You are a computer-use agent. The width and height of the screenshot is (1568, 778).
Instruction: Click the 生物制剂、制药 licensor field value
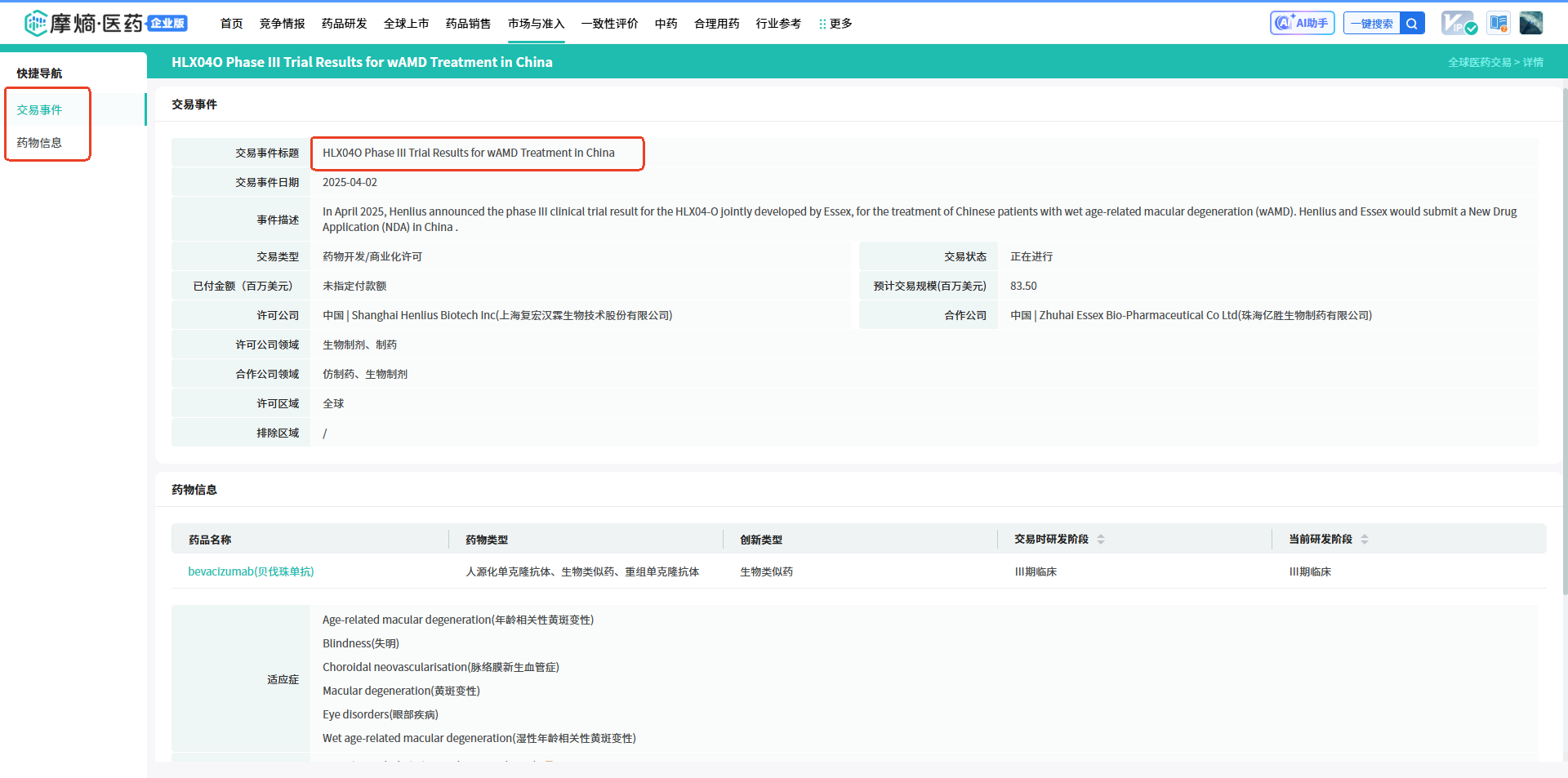click(x=360, y=345)
